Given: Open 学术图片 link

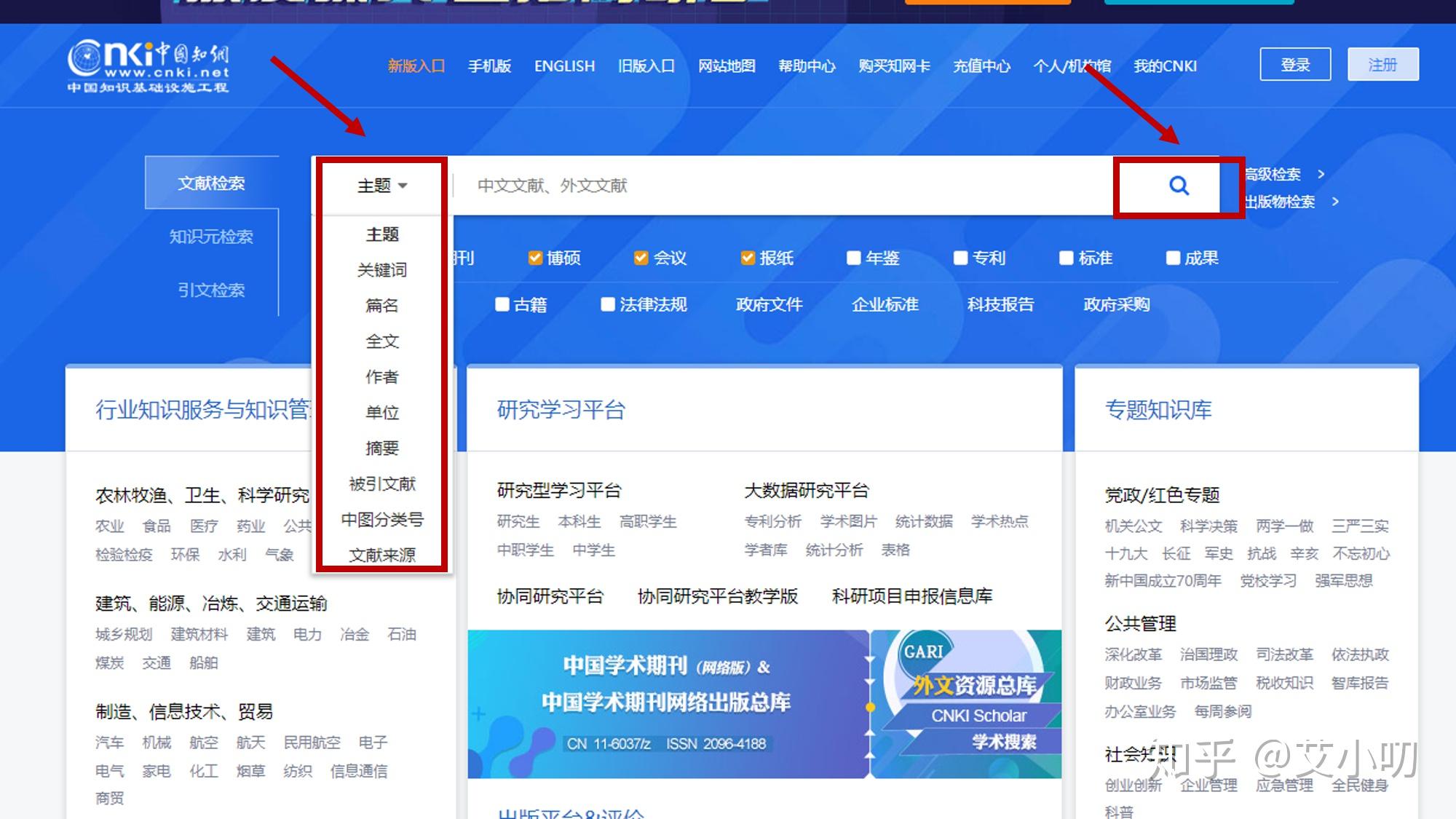Looking at the screenshot, I should 848,521.
